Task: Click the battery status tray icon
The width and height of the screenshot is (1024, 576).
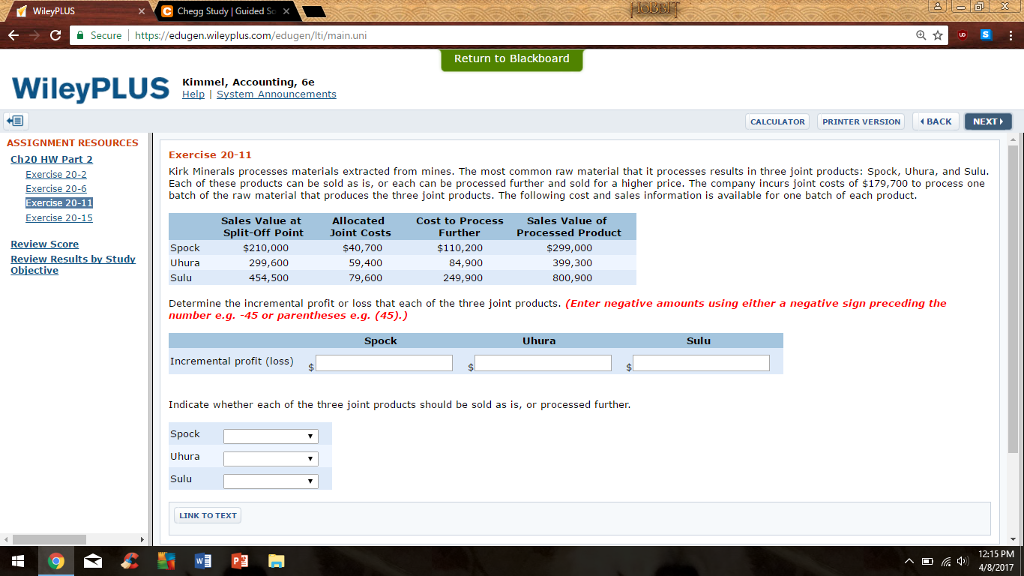Action: (x=927, y=561)
